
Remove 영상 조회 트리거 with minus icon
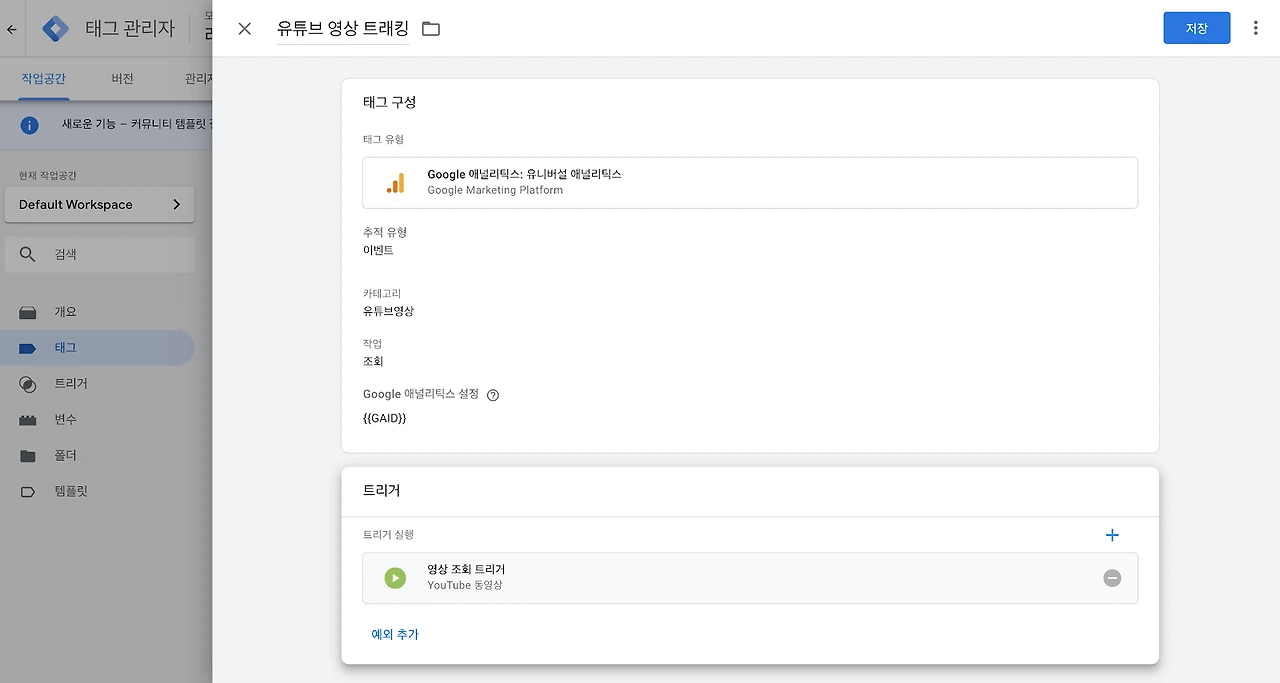coord(1112,578)
